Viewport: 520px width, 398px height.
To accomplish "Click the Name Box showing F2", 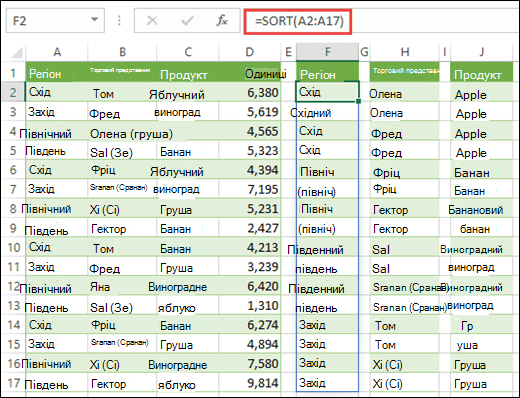I will 55,21.
